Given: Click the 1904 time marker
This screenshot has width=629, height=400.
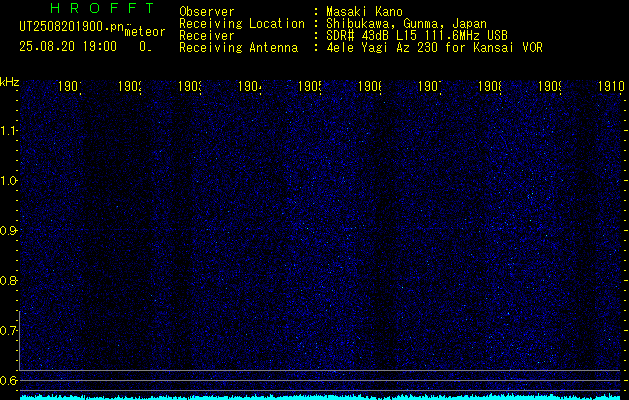Looking at the screenshot, I should 250,86.
